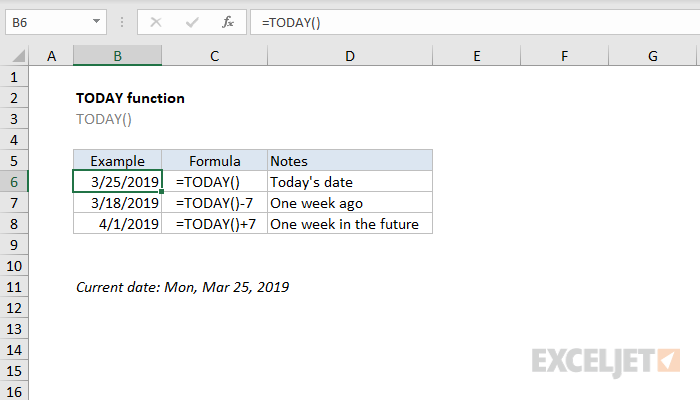Viewport: 700px width, 400px height.
Task: Select row 11 header
Action: click(x=16, y=287)
